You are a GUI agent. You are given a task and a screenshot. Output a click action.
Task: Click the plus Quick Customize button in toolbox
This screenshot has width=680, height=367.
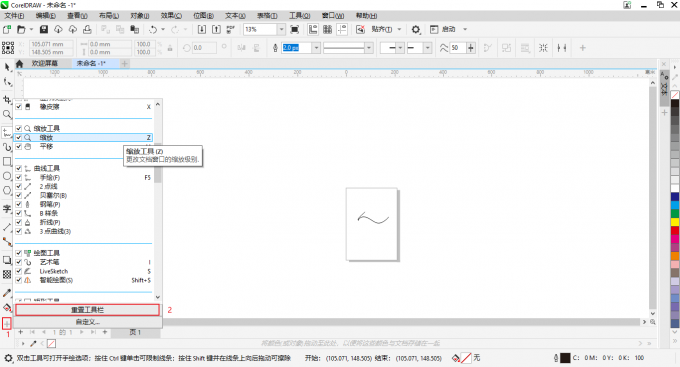7,324
